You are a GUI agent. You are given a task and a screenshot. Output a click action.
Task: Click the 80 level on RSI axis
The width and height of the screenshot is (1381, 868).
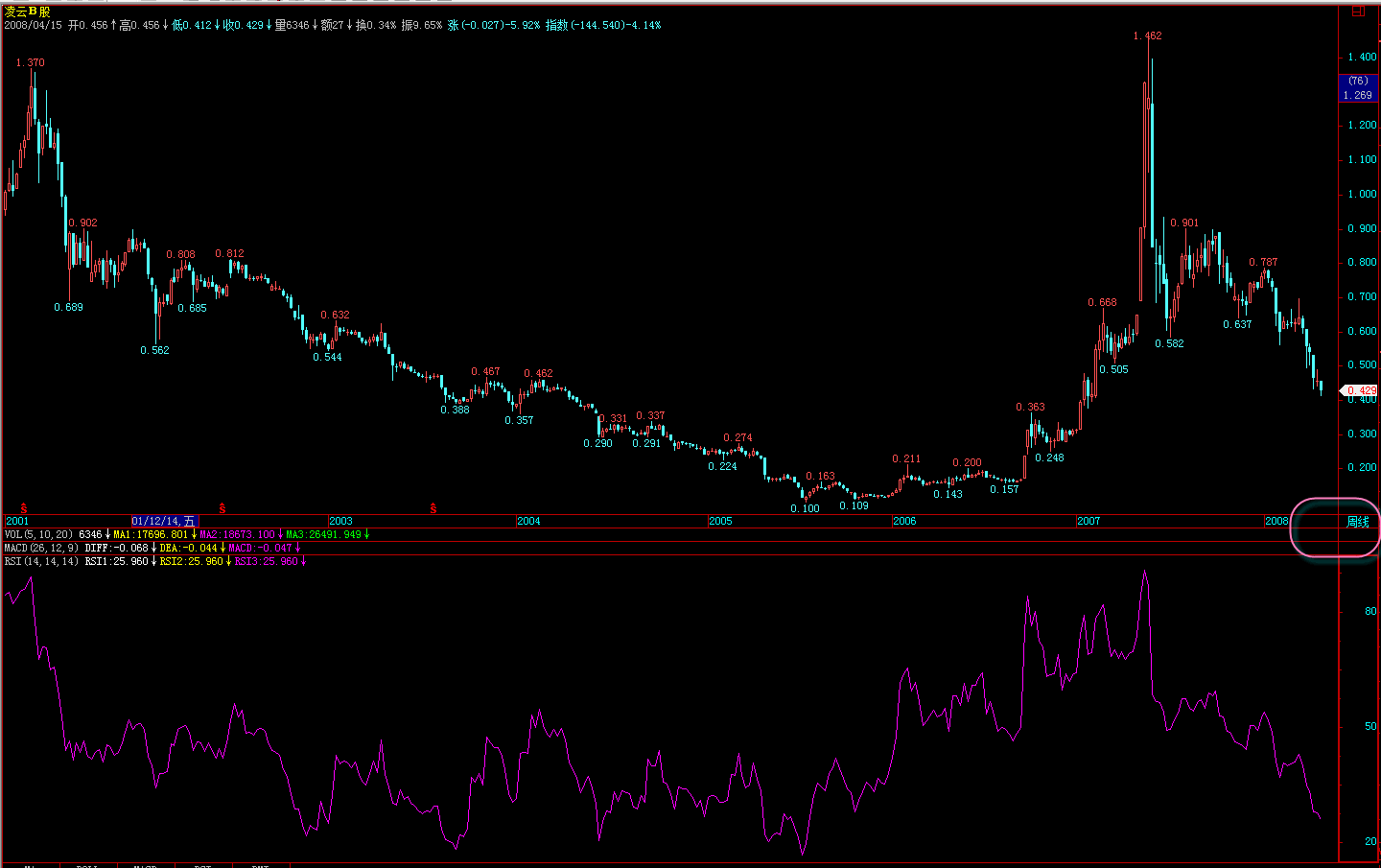[x=1370, y=612]
